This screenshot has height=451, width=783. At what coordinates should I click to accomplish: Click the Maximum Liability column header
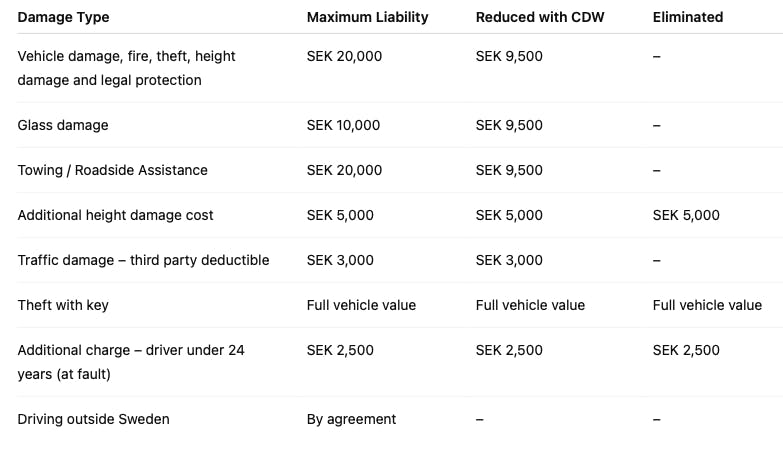tap(367, 17)
